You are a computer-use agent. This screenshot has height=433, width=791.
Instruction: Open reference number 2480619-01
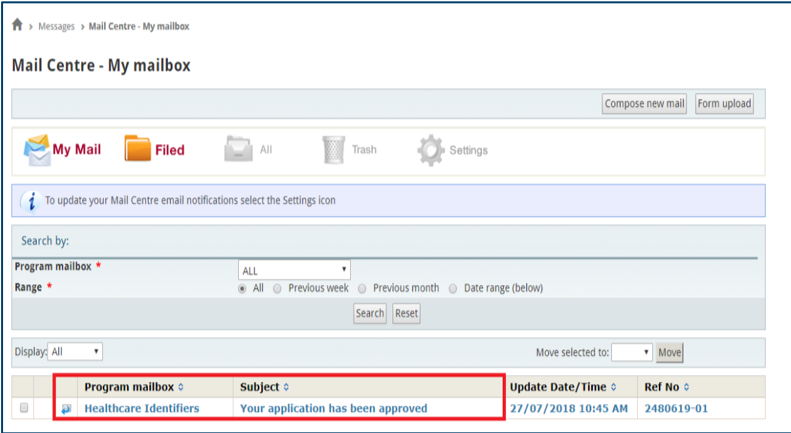[676, 408]
